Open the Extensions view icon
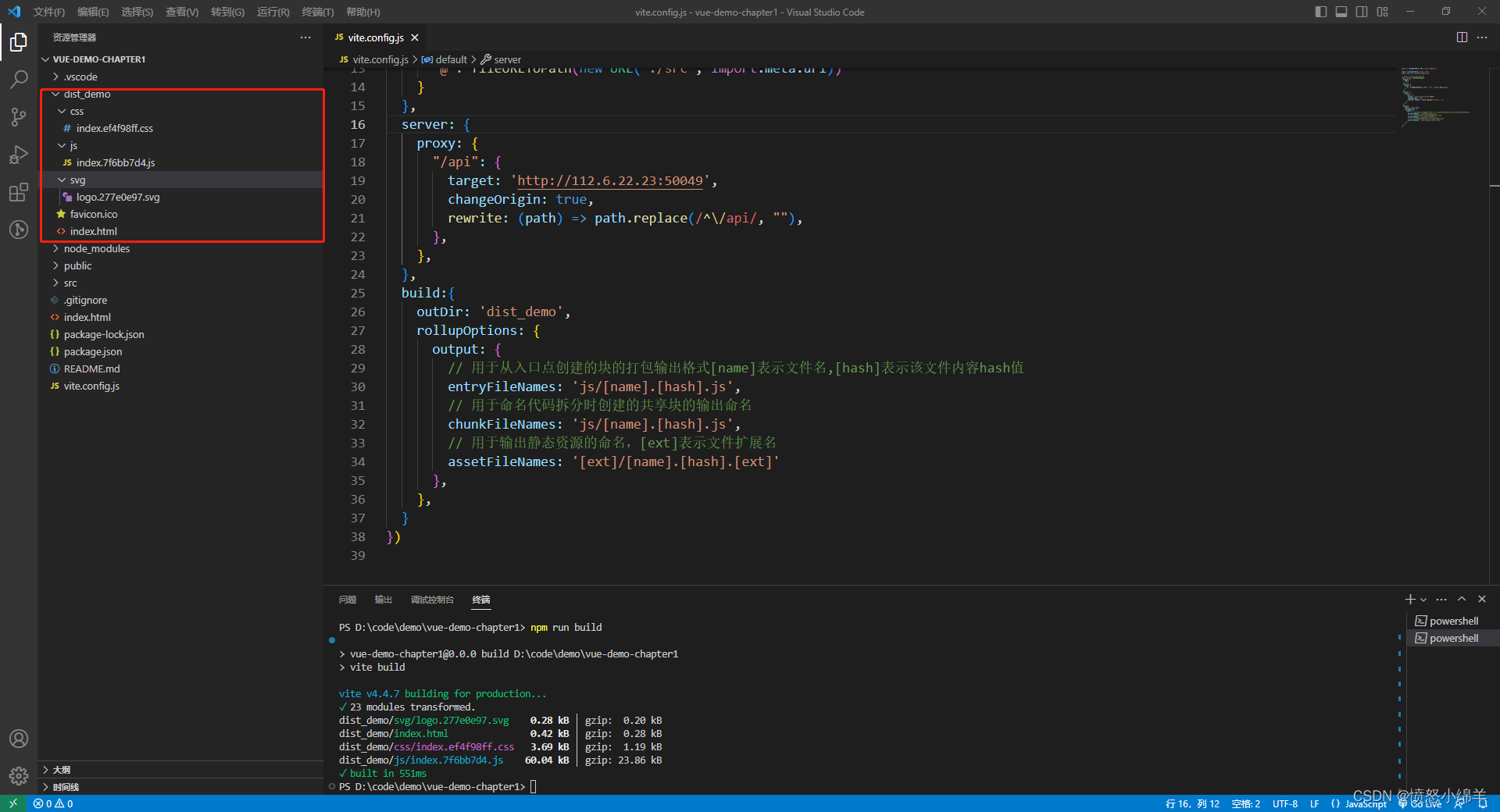1500x812 pixels. [x=19, y=192]
